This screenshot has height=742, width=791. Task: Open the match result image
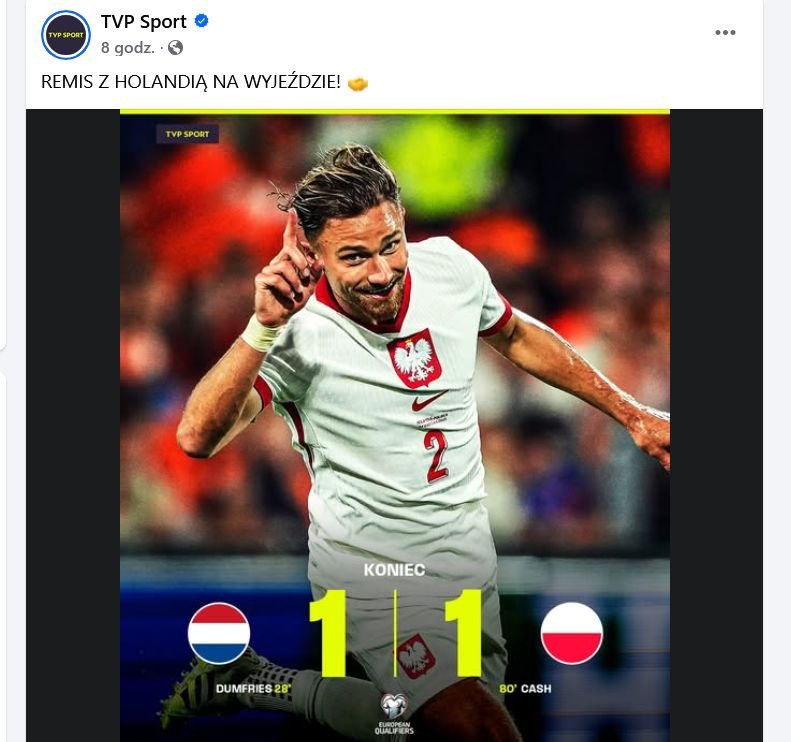click(x=394, y=425)
